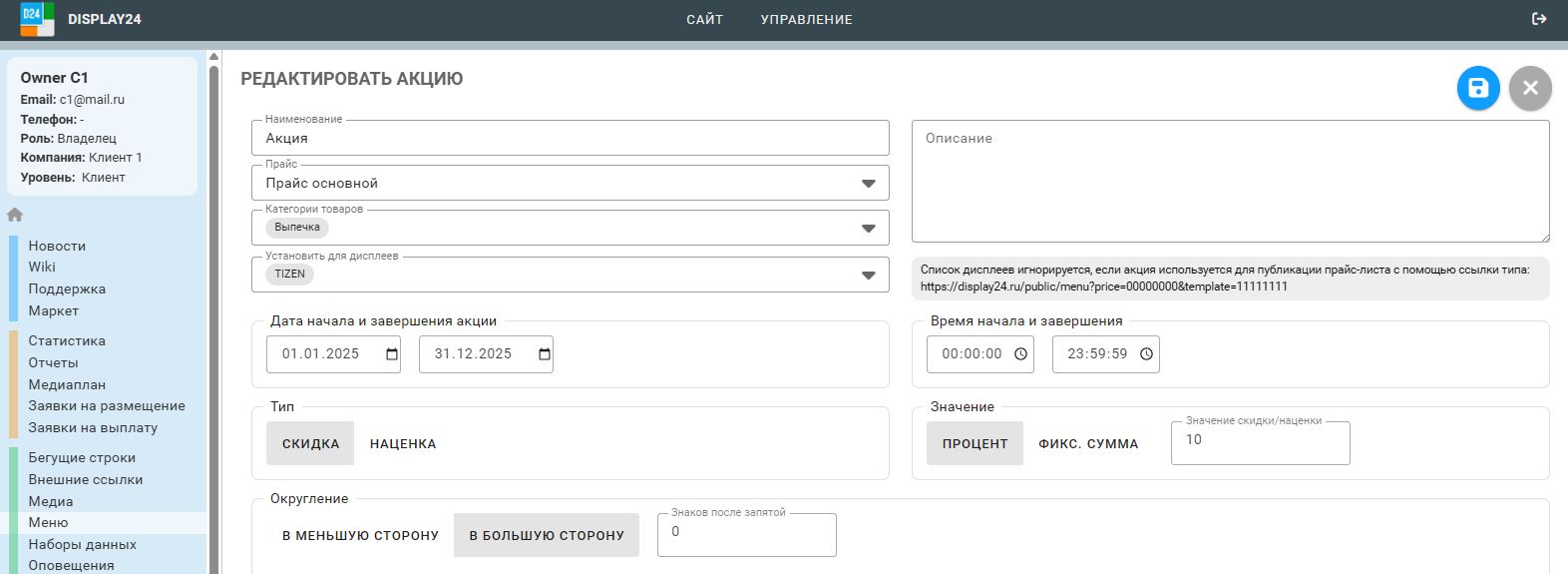Open the САЙТ top menu
Image resolution: width=1568 pixels, height=574 pixels.
pyautogui.click(x=704, y=19)
